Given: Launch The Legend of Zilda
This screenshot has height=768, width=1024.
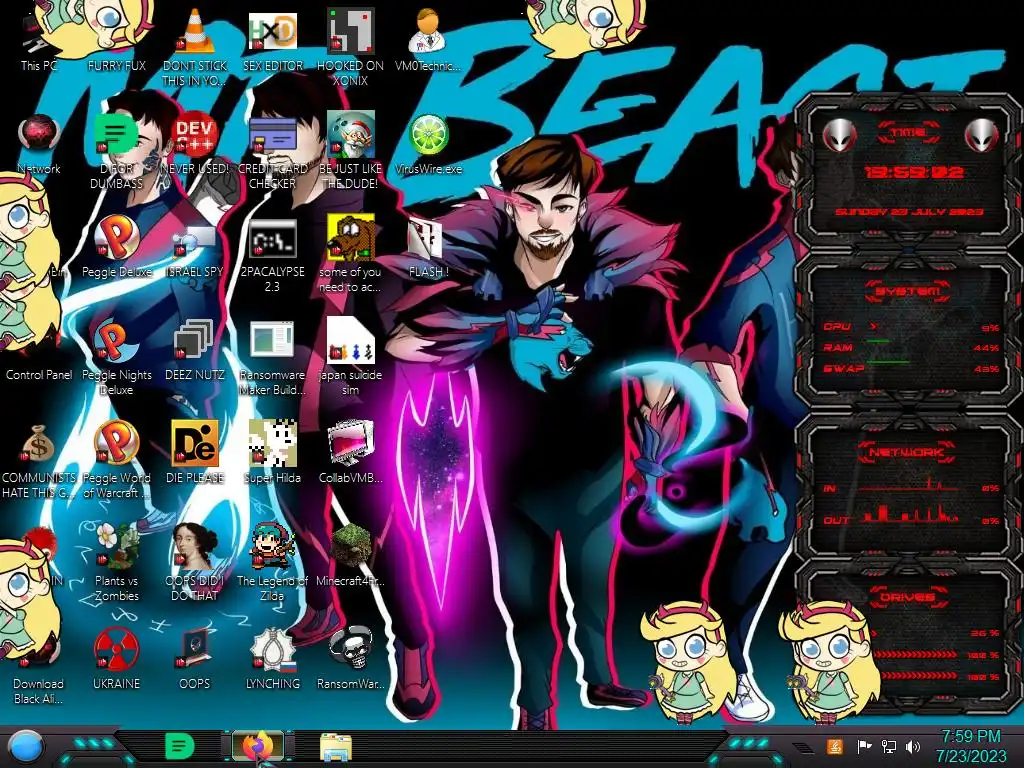Looking at the screenshot, I should tap(272, 546).
